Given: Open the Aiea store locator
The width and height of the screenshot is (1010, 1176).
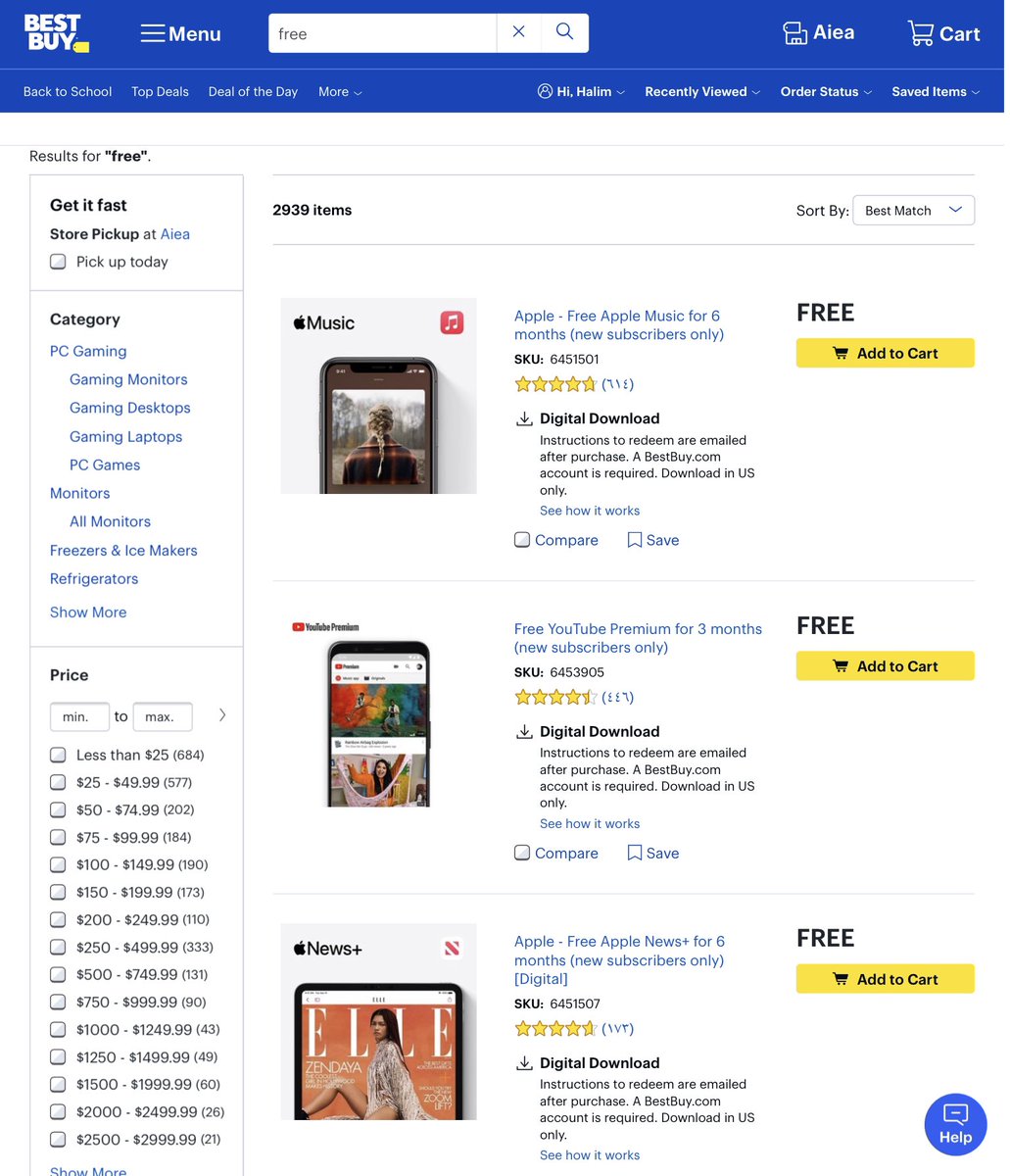Looking at the screenshot, I should pyautogui.click(x=818, y=33).
